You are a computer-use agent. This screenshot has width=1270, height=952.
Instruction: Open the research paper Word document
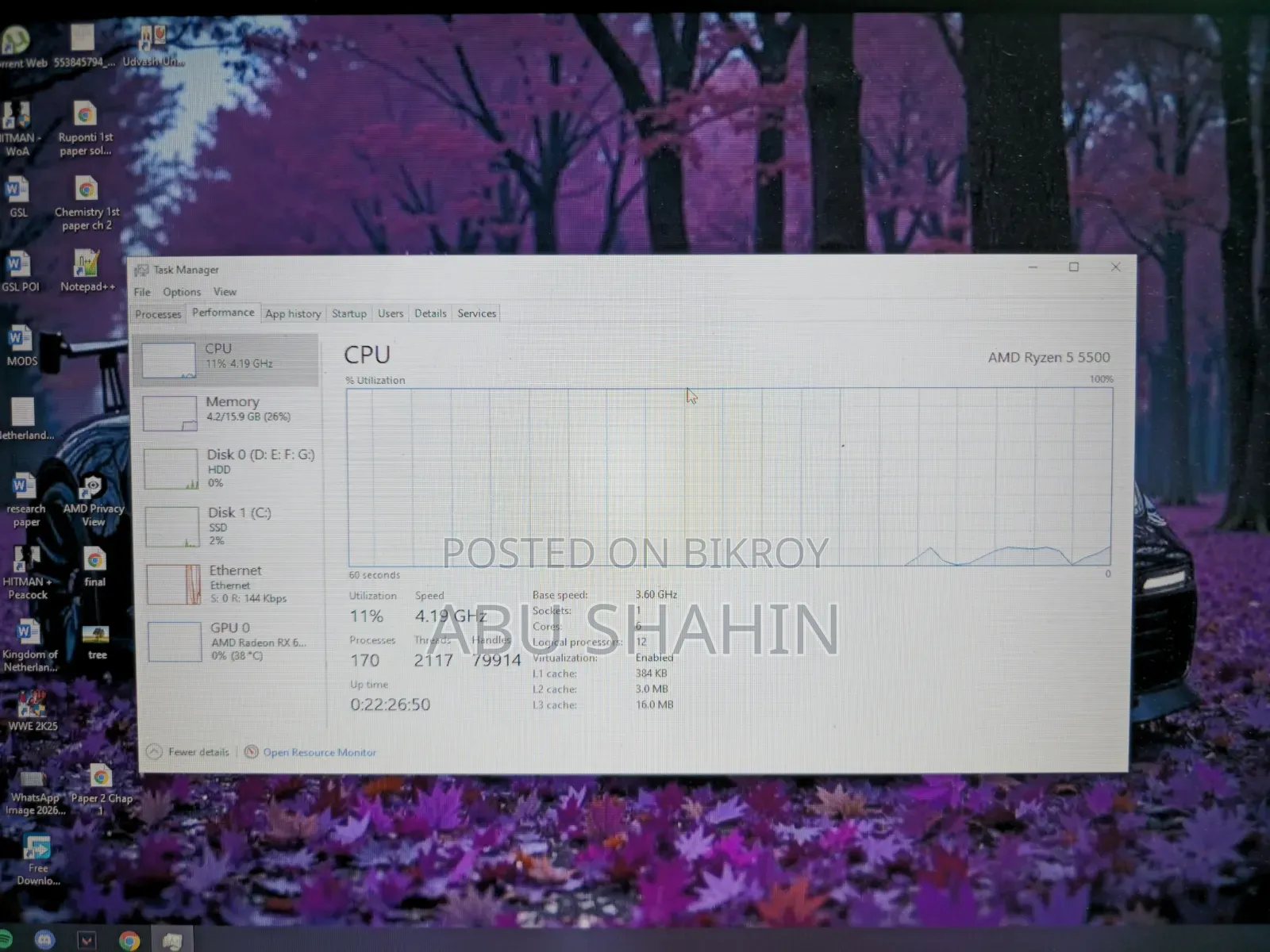click(x=25, y=500)
